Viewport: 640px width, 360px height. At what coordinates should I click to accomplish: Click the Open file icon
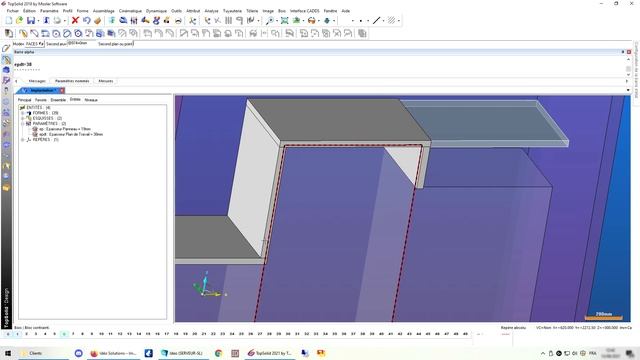click(x=19, y=20)
